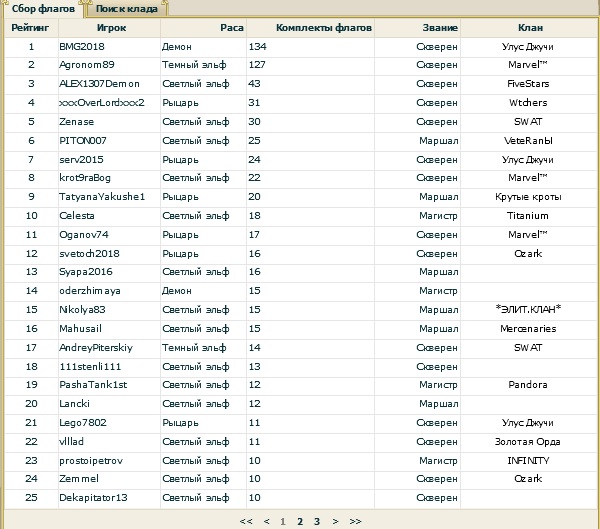The image size is (600, 529).
Task: Click clan *ЭЛИТ.КЛАН*
Action: [x=528, y=309]
